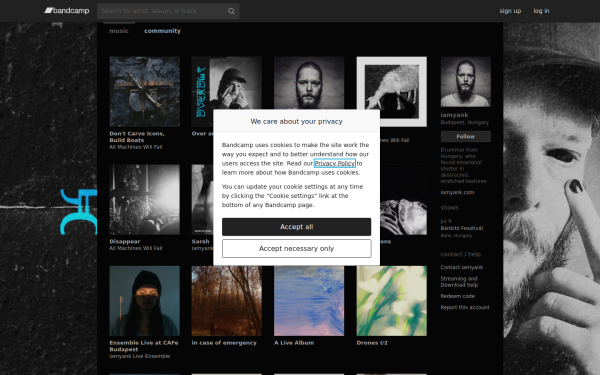Open in case of emergency album cover
The image size is (600, 375).
point(227,301)
